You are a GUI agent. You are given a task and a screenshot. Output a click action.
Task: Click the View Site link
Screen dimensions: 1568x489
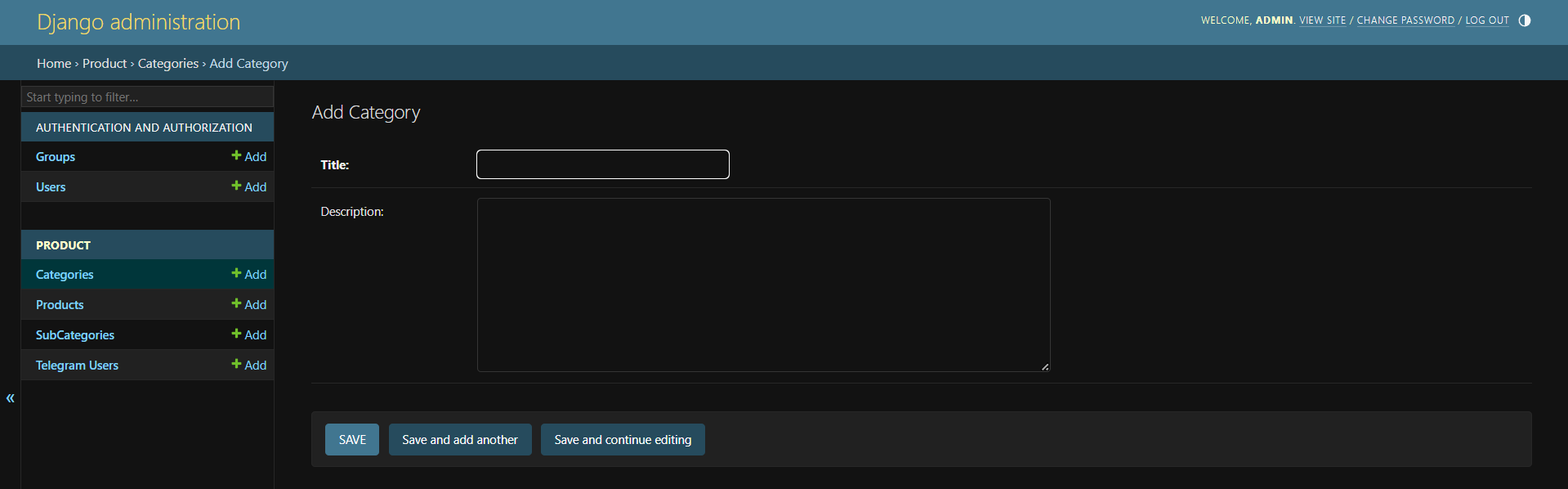tap(1323, 20)
